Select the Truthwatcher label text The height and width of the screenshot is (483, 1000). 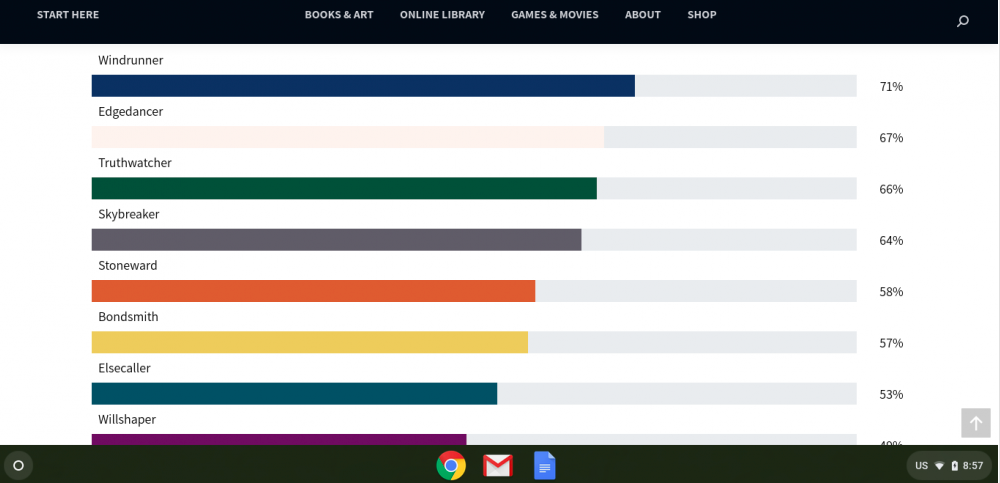pos(135,163)
